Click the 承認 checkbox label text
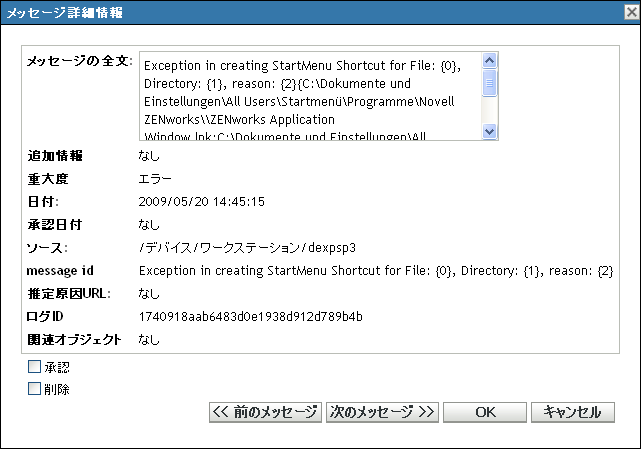Image resolution: width=641 pixels, height=449 pixels. [x=57, y=367]
